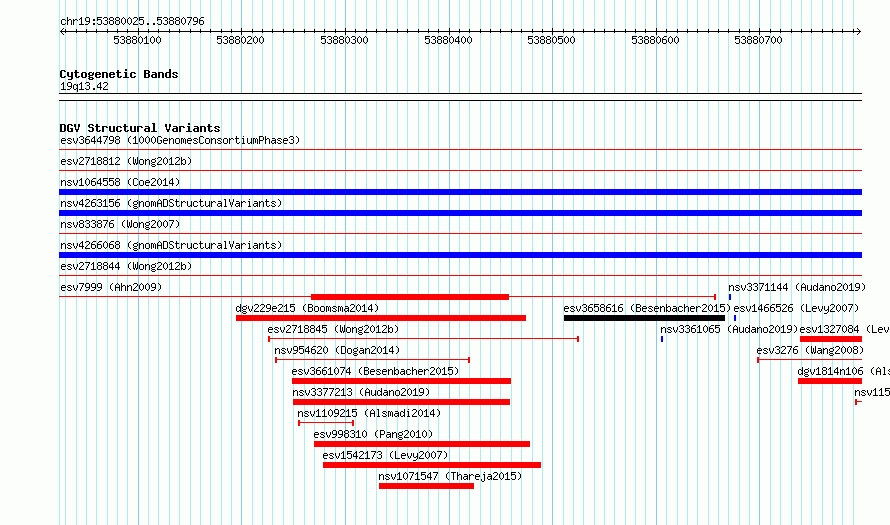This screenshot has width=890, height=525.
Task: Click the red esv998310 variant bar
Action: 422,444
